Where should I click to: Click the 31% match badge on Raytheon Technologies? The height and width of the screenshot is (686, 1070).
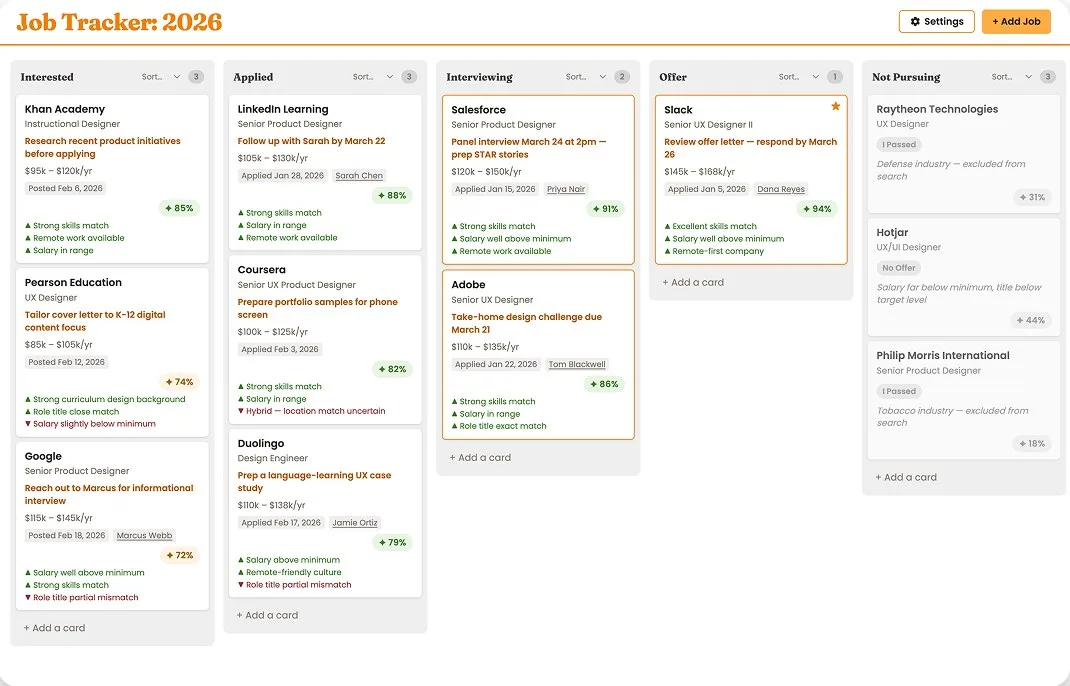1032,197
